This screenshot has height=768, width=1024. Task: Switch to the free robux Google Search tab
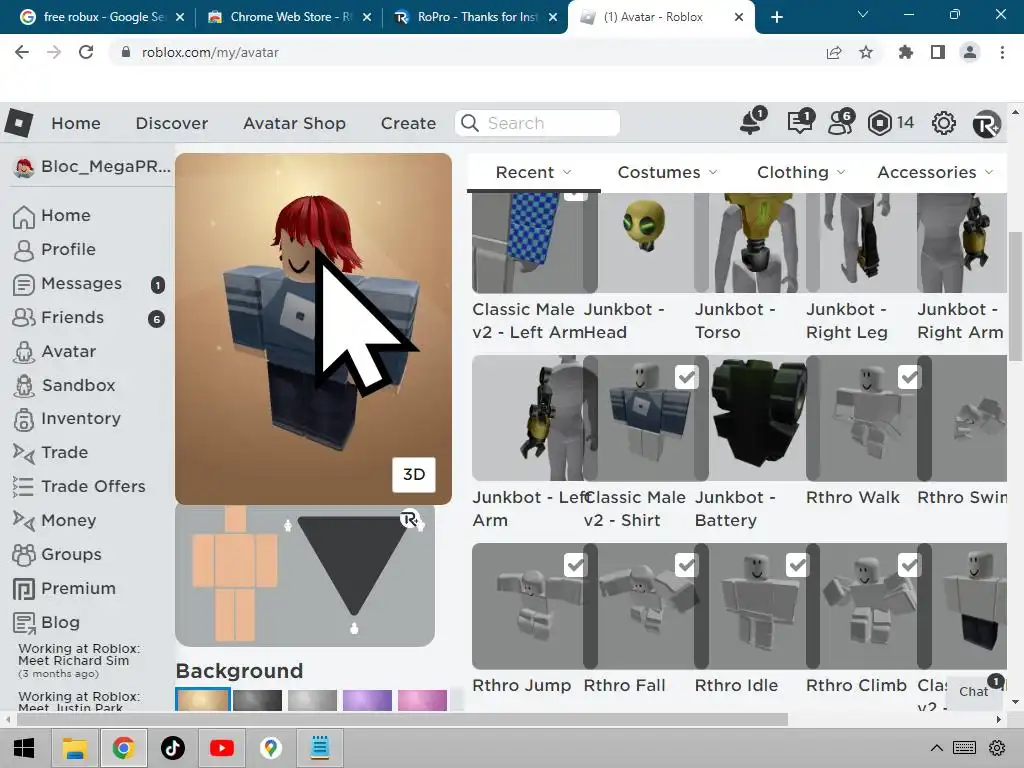(x=101, y=17)
